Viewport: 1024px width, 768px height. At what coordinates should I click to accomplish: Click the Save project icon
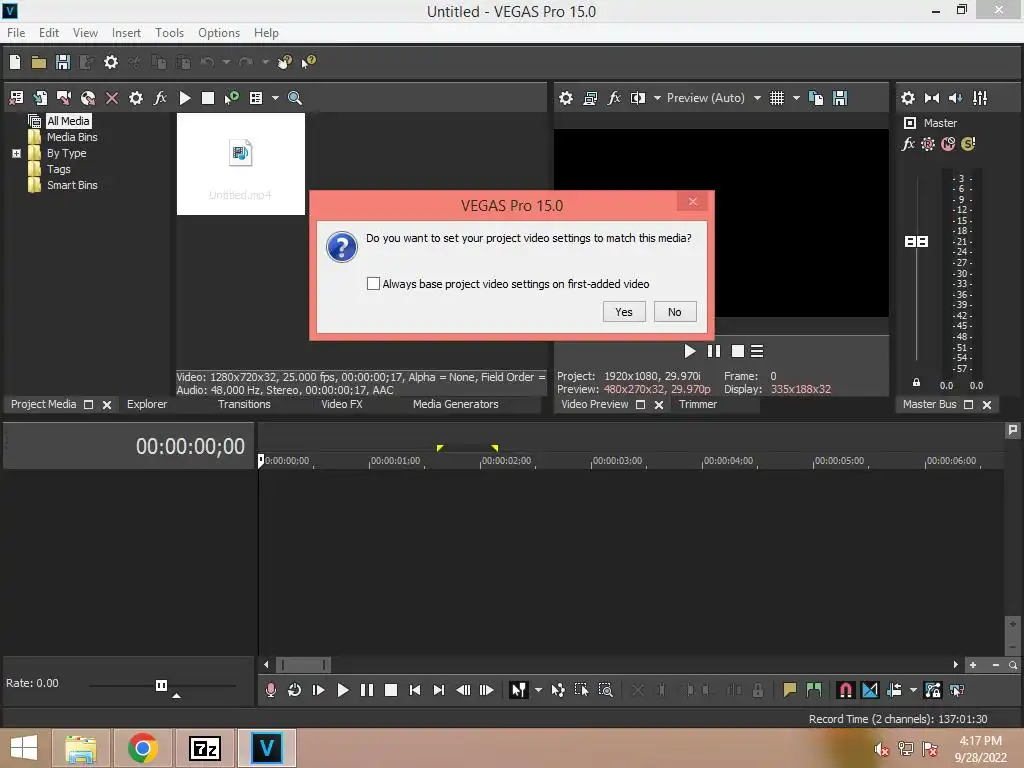[63, 62]
